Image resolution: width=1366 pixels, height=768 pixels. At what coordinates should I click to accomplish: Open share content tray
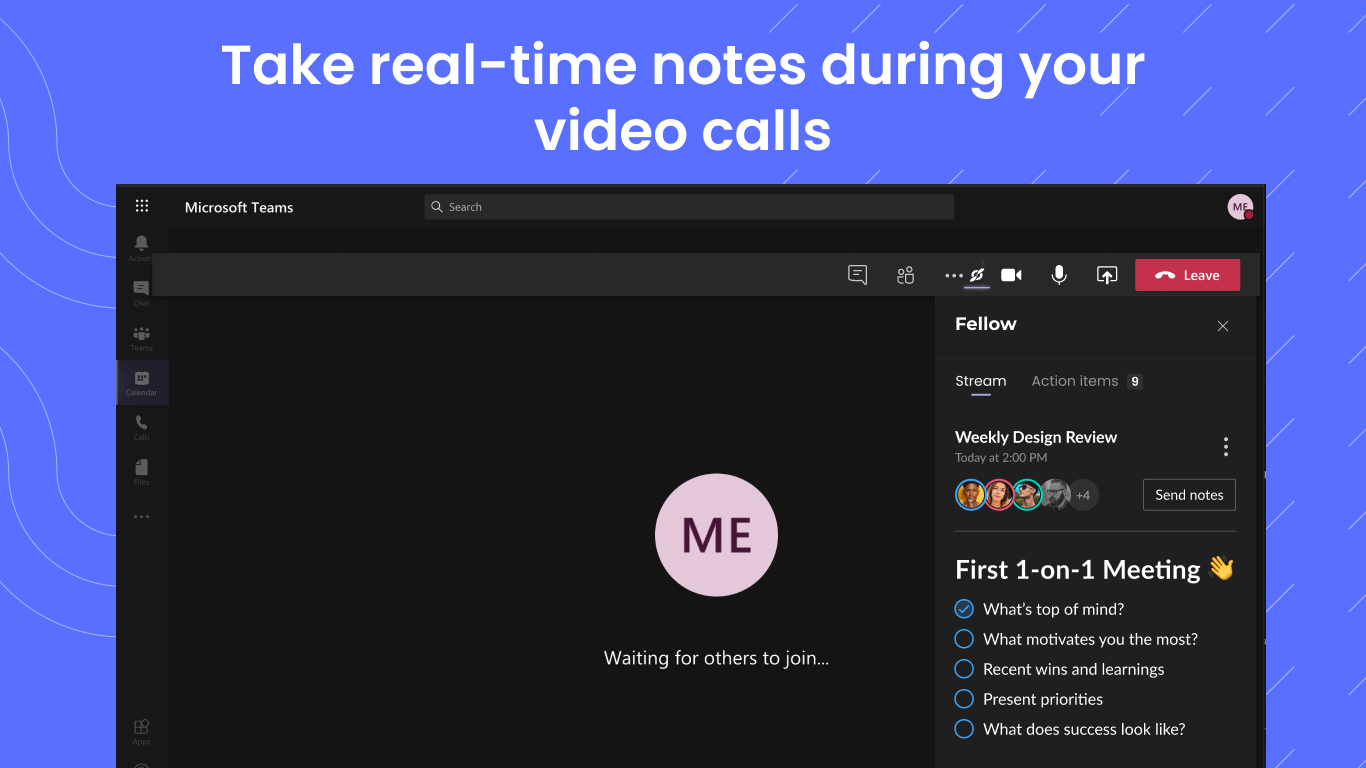tap(1107, 275)
